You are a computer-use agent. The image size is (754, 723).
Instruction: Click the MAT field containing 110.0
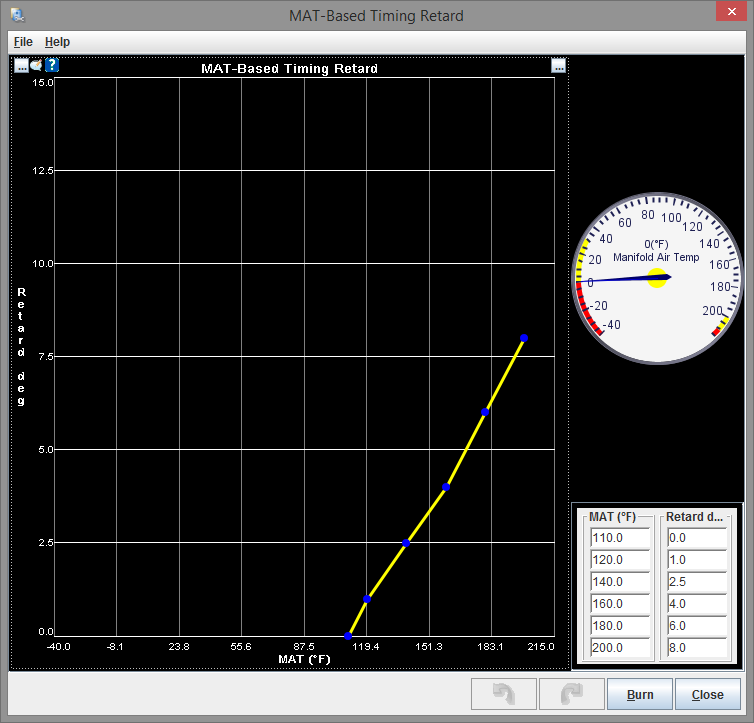click(x=620, y=538)
